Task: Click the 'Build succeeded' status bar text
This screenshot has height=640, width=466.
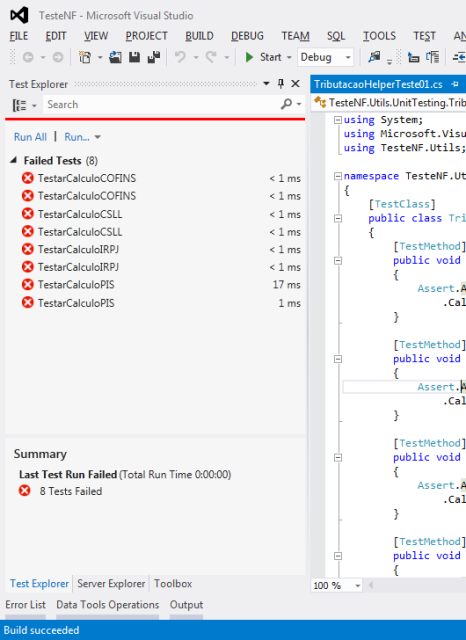Action: [41, 630]
